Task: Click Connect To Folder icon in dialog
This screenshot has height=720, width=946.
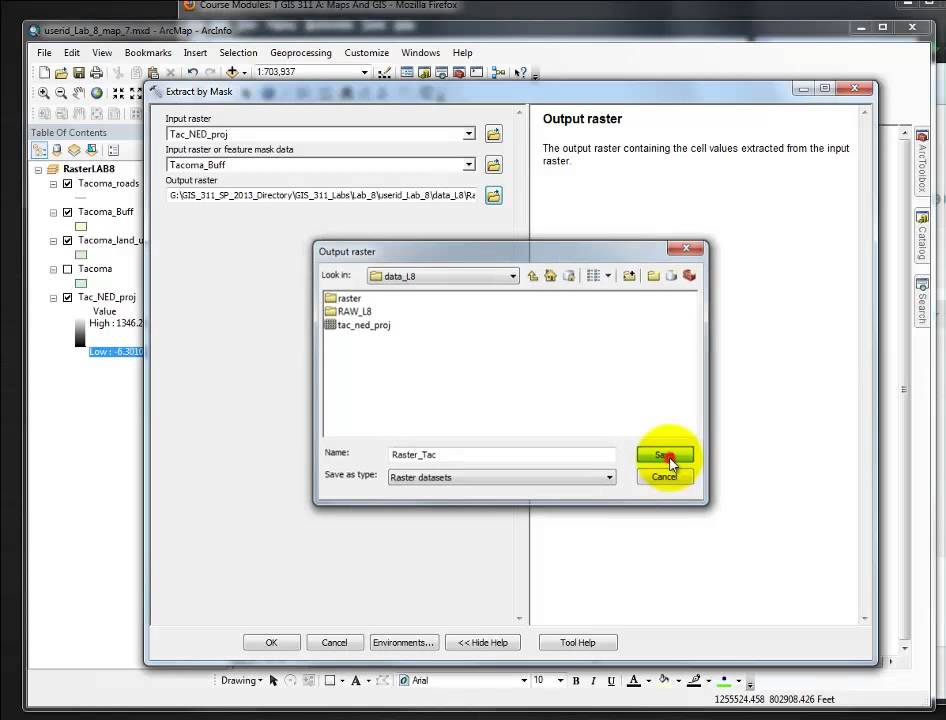Action: coord(629,276)
